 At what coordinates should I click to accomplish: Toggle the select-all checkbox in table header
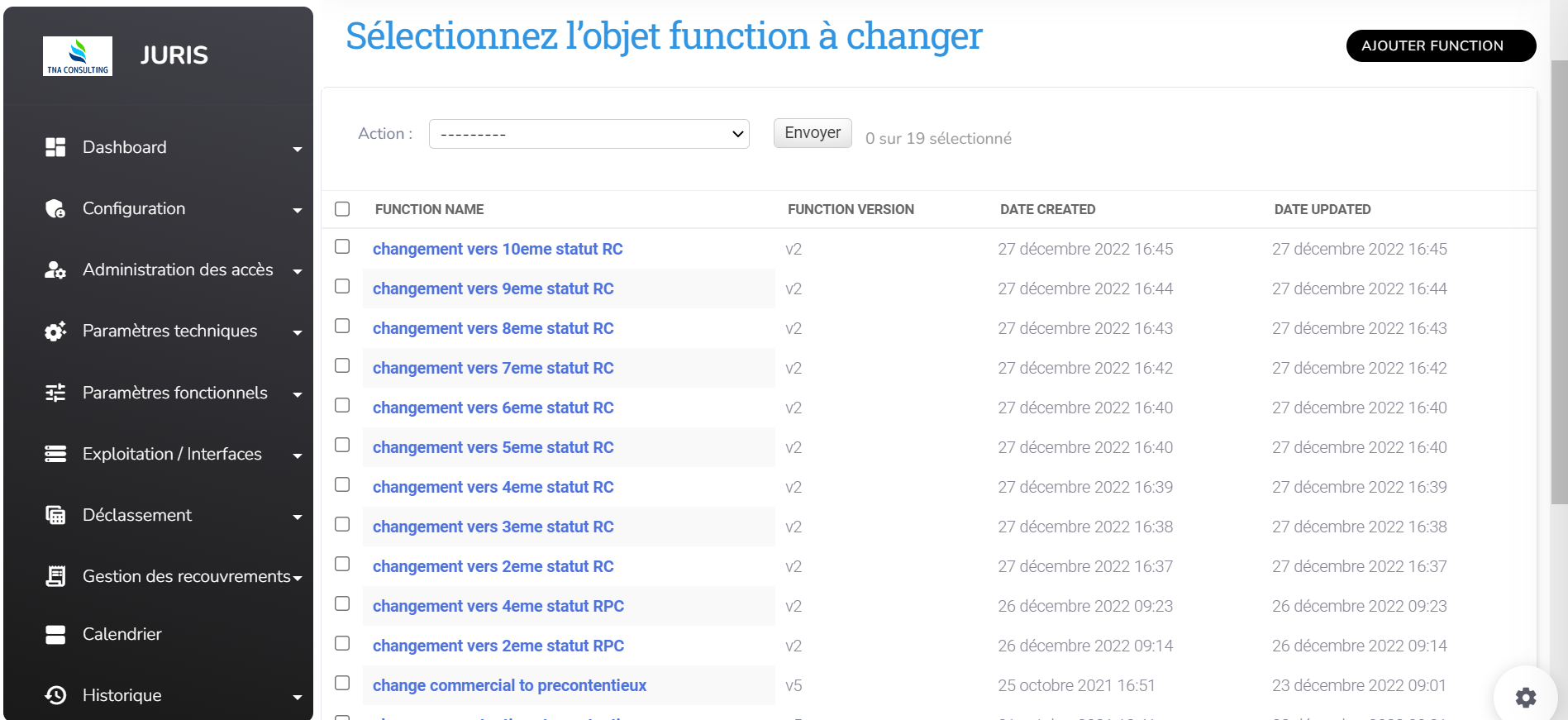[x=342, y=209]
